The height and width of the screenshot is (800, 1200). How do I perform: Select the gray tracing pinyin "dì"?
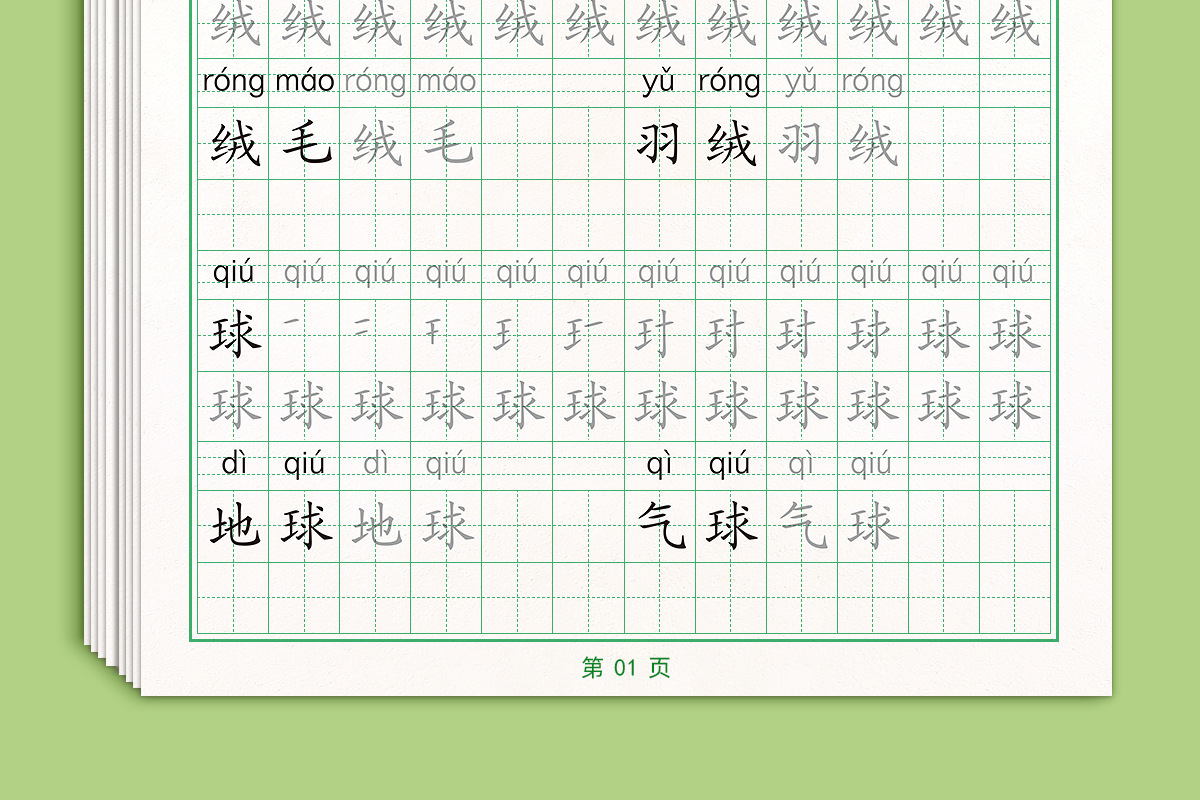376,463
